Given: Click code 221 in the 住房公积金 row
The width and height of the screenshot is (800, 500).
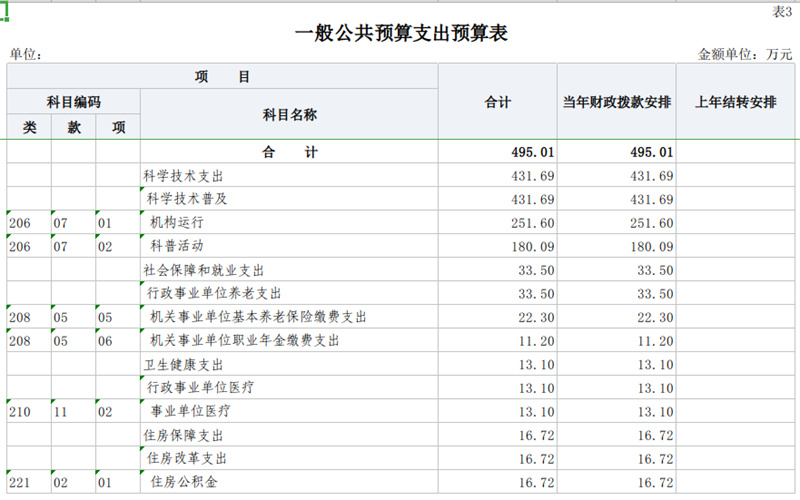Looking at the screenshot, I should [19, 482].
